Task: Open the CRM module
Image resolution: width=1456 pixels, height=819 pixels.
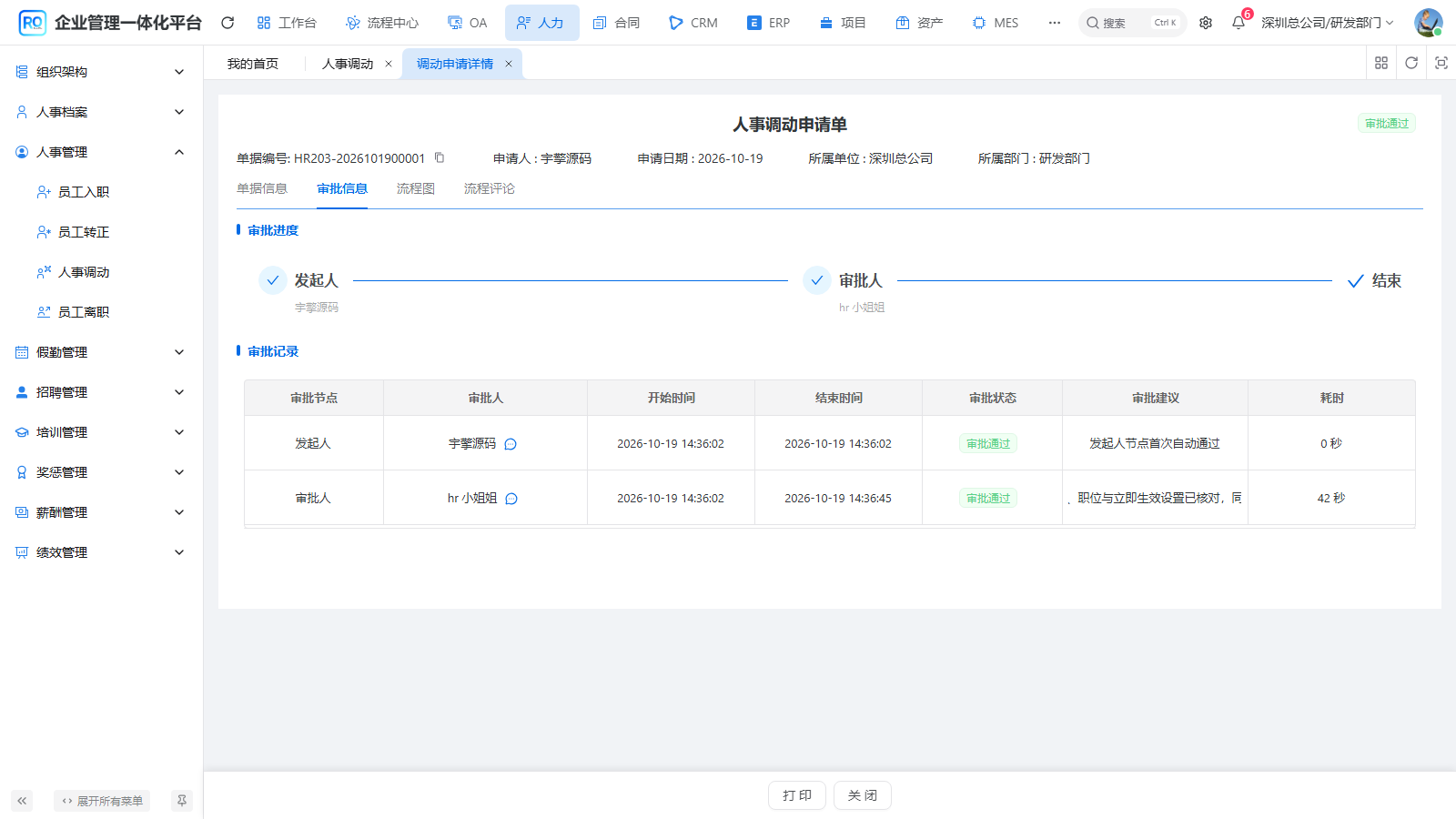Action: 693,23
